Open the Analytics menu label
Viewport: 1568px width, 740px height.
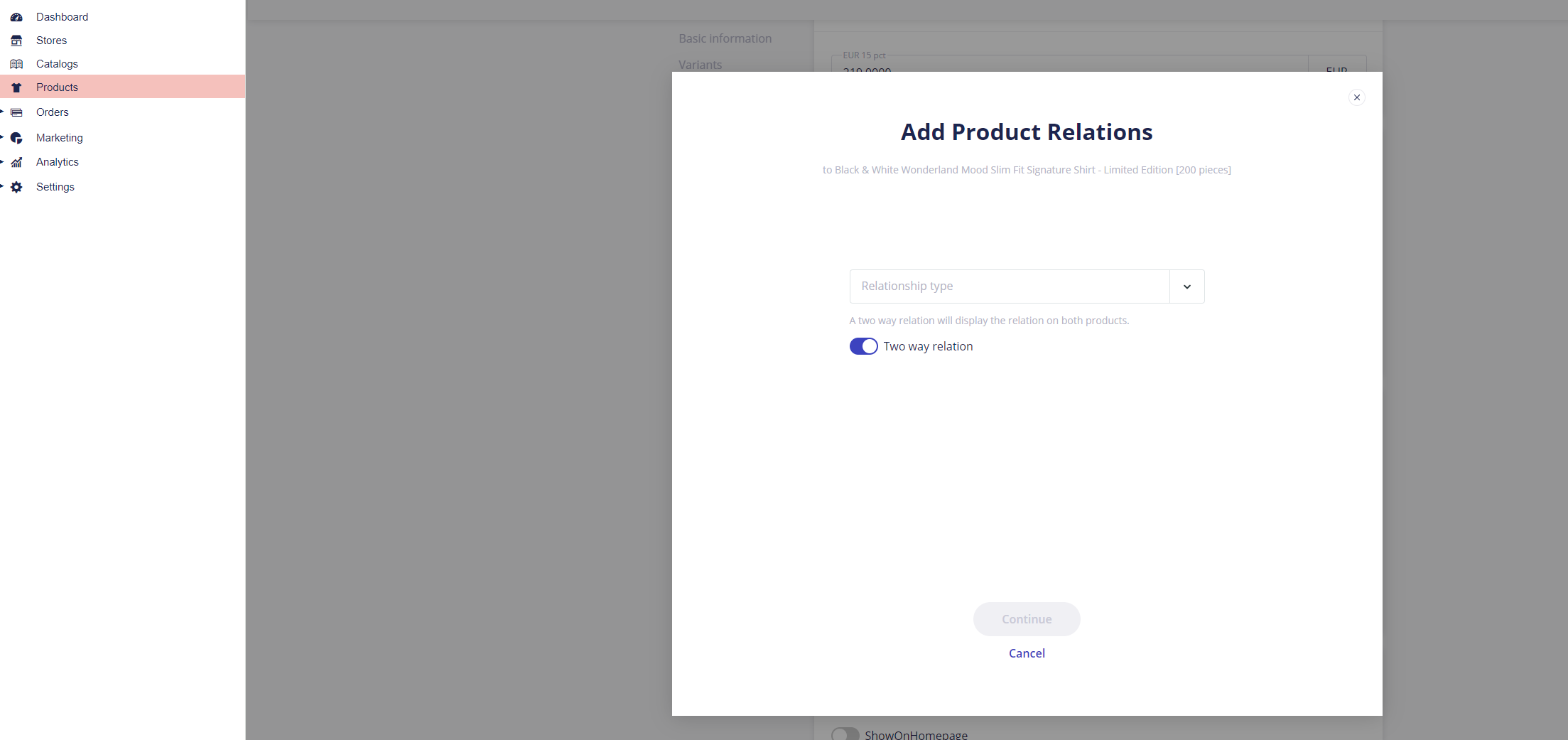click(x=58, y=162)
